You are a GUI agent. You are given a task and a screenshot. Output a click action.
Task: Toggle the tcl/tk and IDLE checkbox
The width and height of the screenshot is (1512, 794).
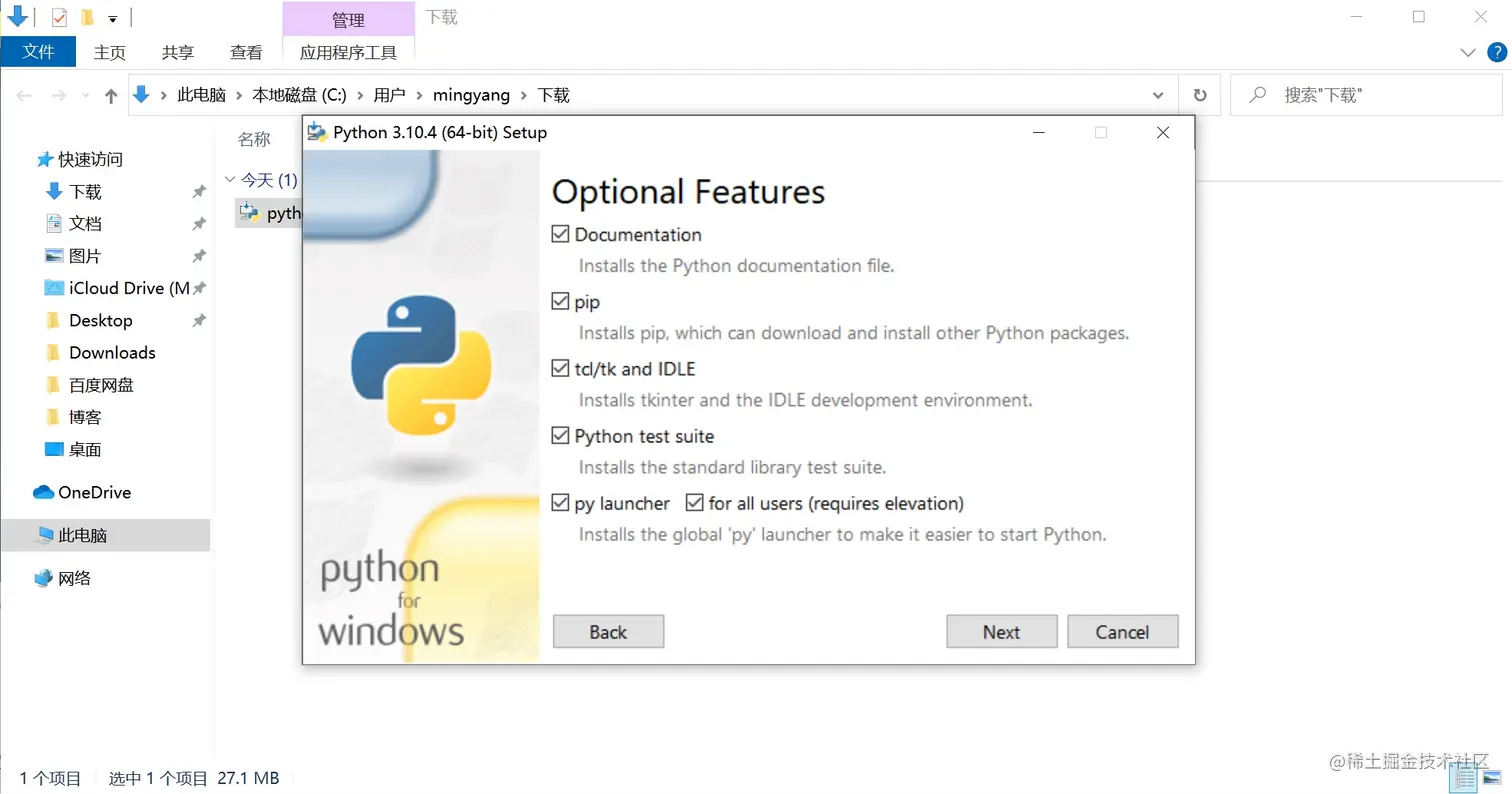pos(560,369)
